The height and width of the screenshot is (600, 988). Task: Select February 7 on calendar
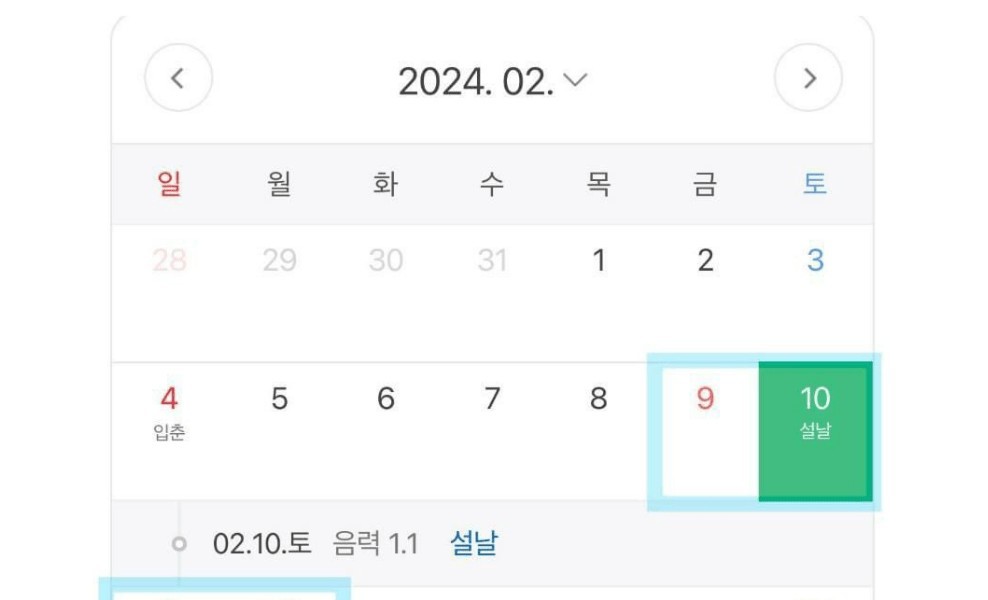click(x=492, y=399)
